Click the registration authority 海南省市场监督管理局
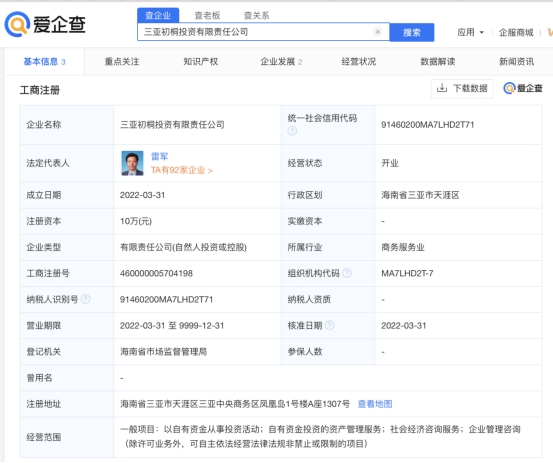The width and height of the screenshot is (553, 463). (x=163, y=352)
